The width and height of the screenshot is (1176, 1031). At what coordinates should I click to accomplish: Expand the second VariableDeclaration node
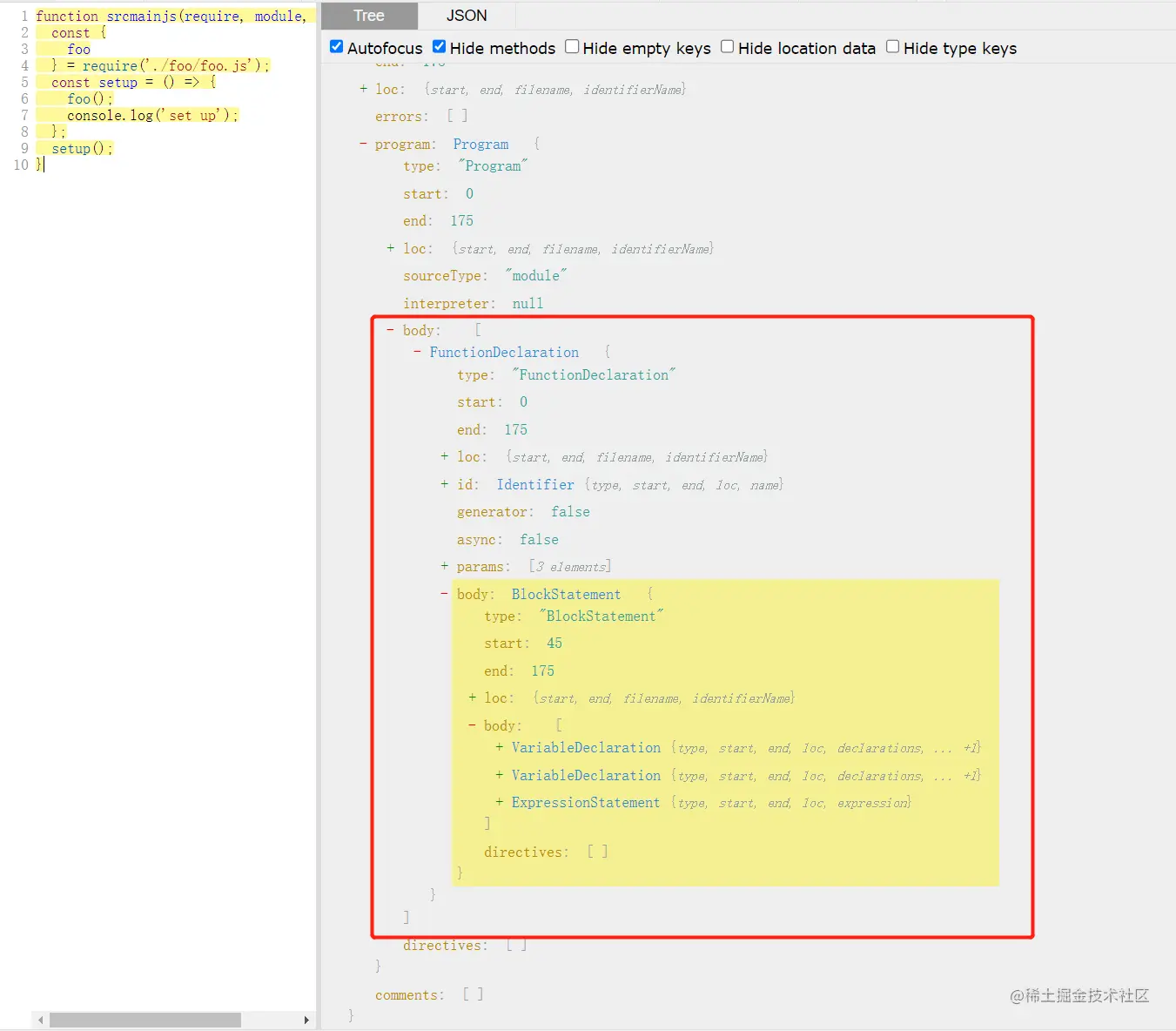pyautogui.click(x=500, y=775)
